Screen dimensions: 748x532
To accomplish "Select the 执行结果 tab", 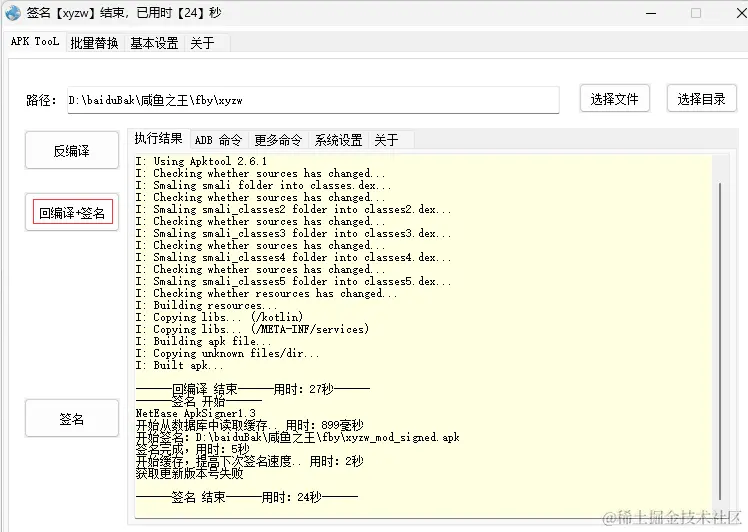I will (158, 138).
